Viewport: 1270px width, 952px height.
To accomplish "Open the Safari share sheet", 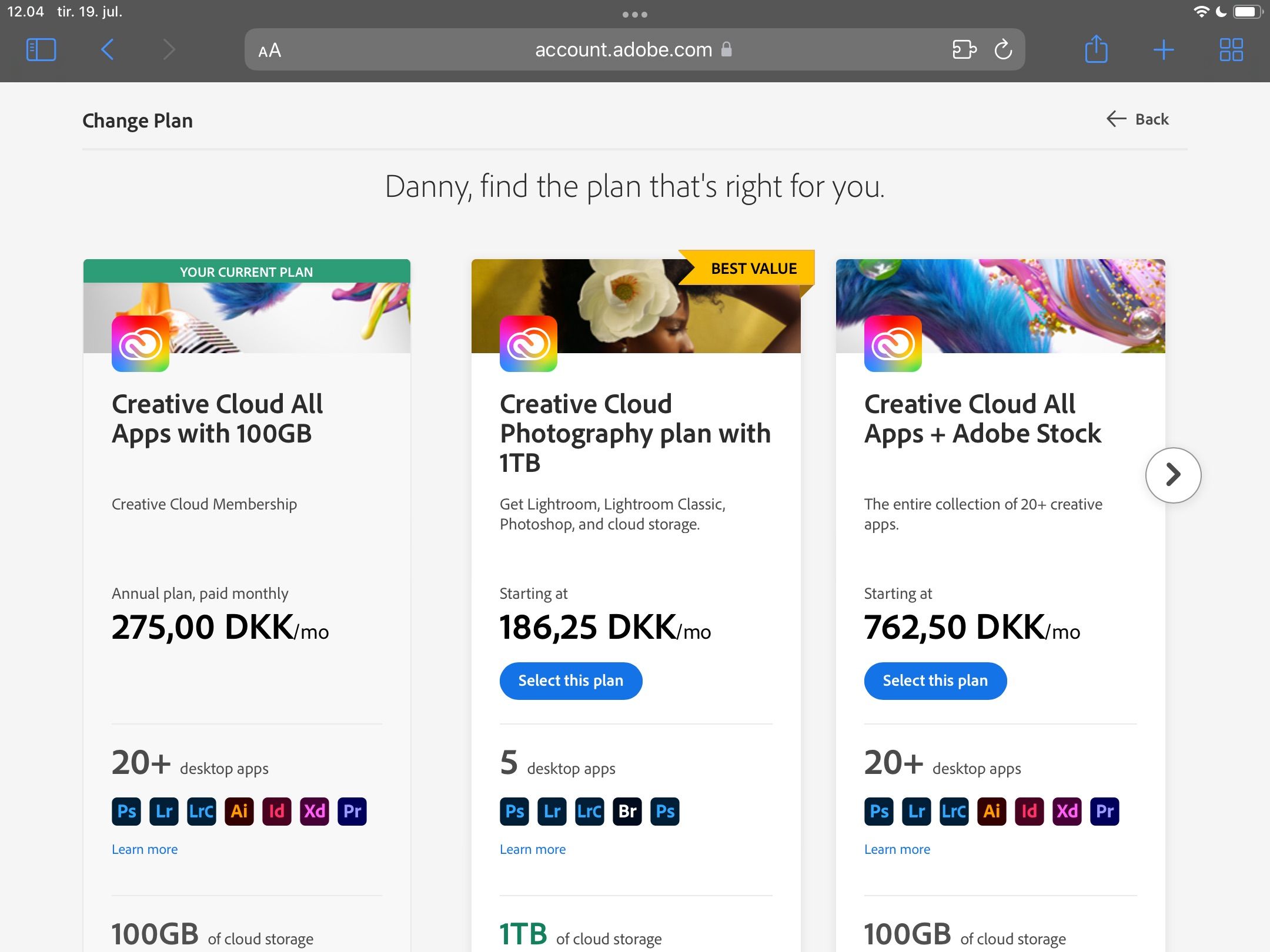I will (1096, 49).
